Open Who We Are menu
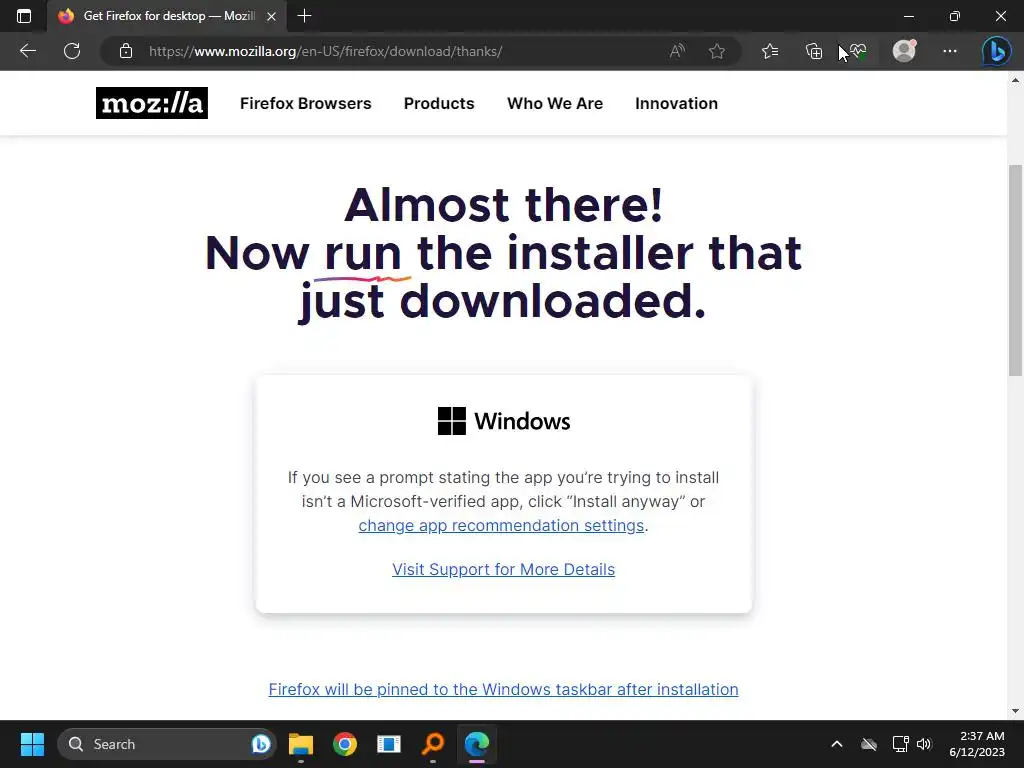Screen dimensions: 1024x768 (555, 103)
